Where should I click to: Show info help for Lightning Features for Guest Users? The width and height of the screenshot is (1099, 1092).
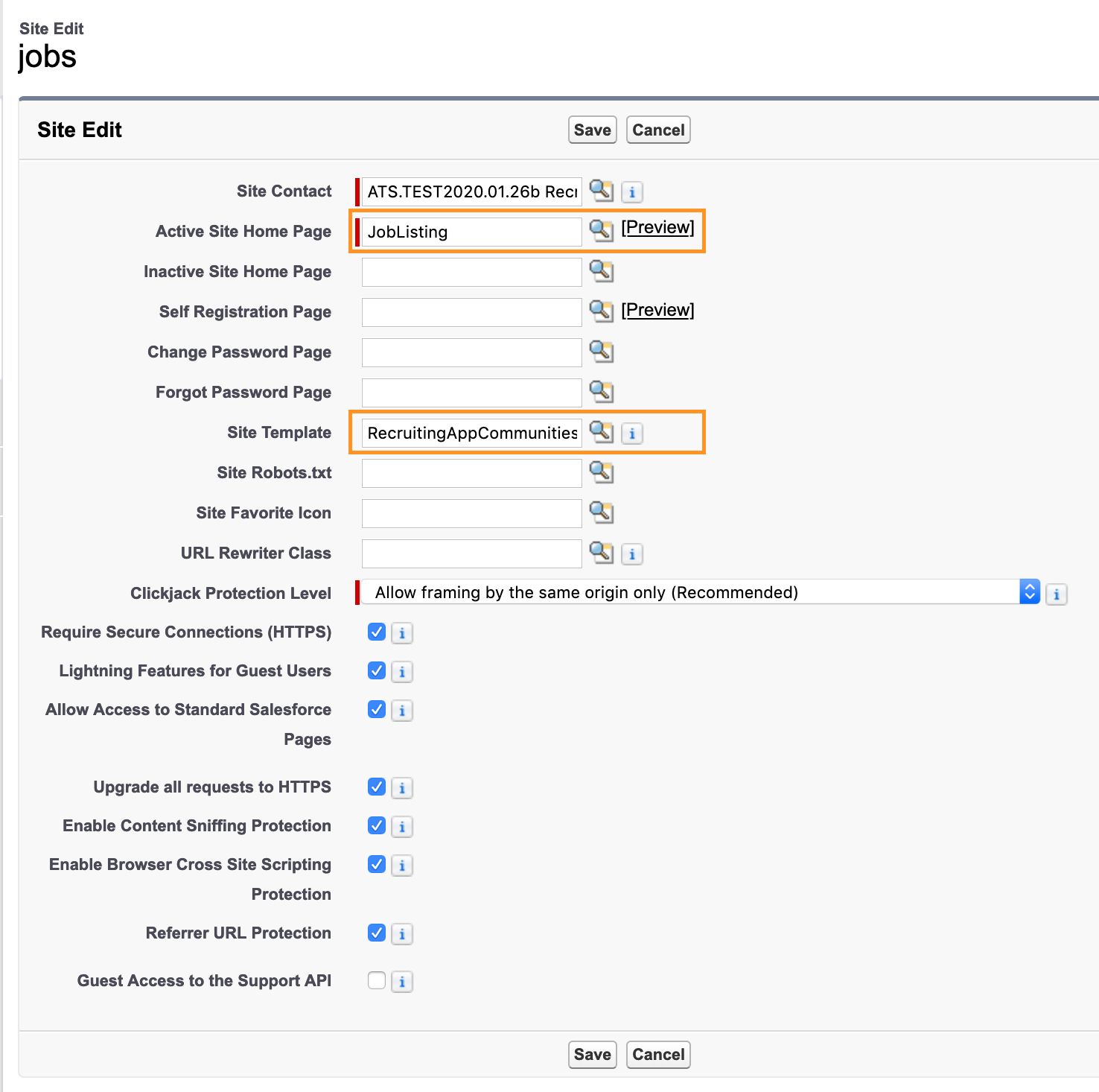[x=402, y=672]
